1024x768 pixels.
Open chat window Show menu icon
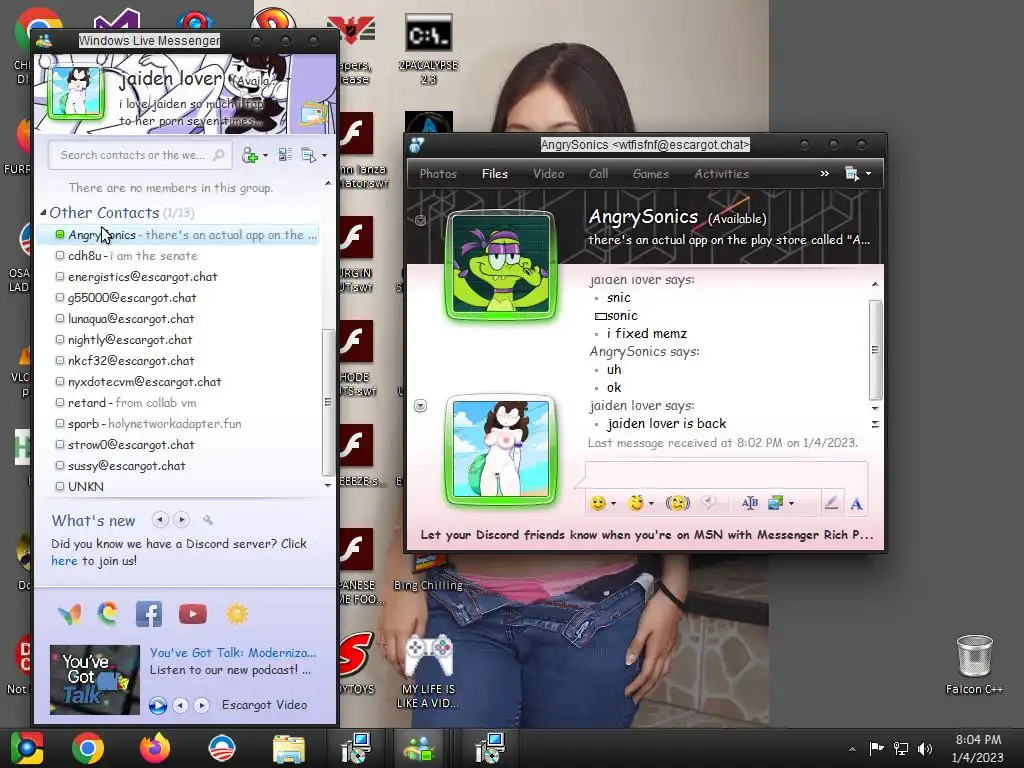[x=852, y=174]
